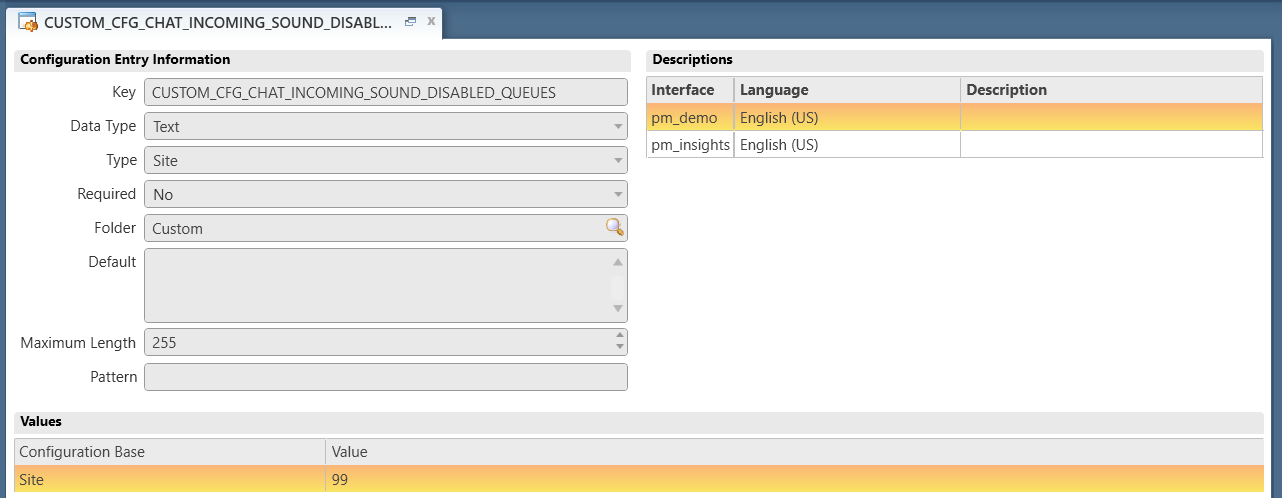This screenshot has width=1282, height=498.
Task: Sort by the Language column header
Action: point(846,90)
